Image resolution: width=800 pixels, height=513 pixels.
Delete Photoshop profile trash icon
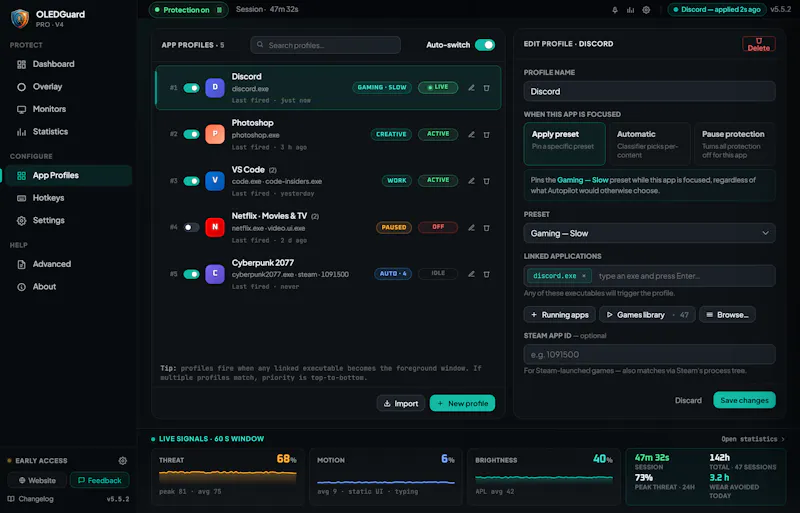[x=487, y=135]
